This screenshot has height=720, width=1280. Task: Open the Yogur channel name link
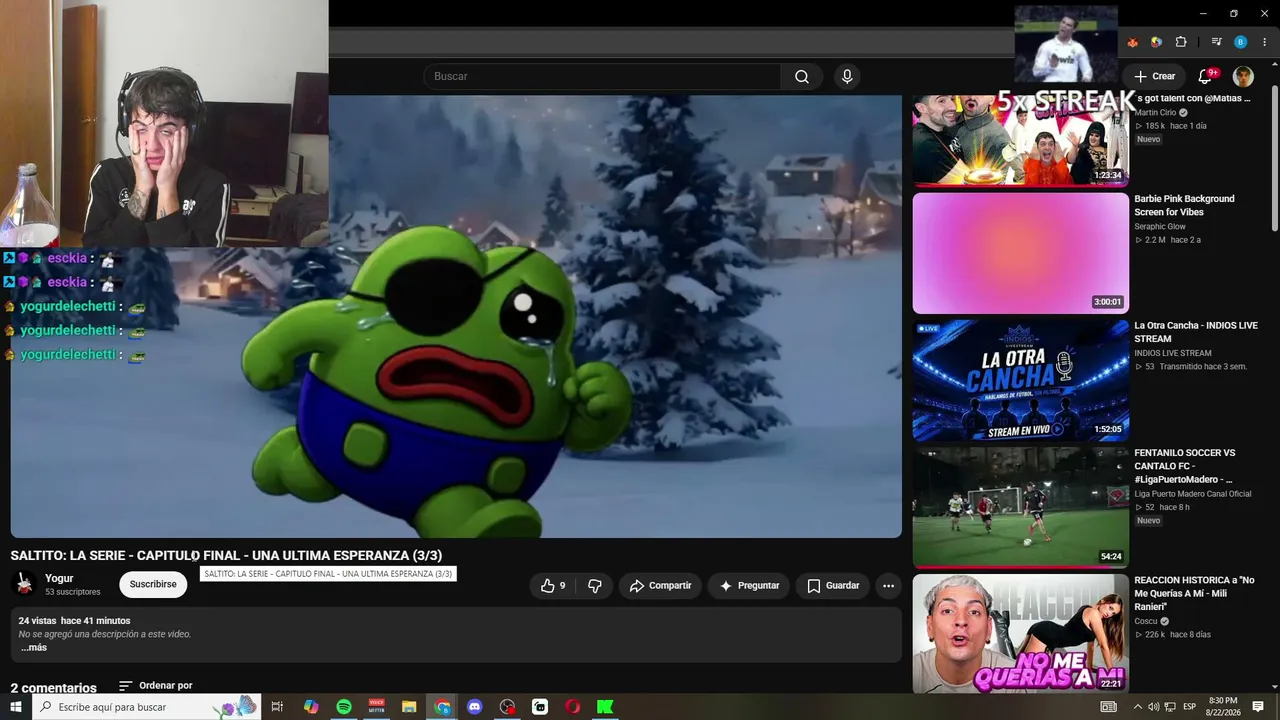59,579
